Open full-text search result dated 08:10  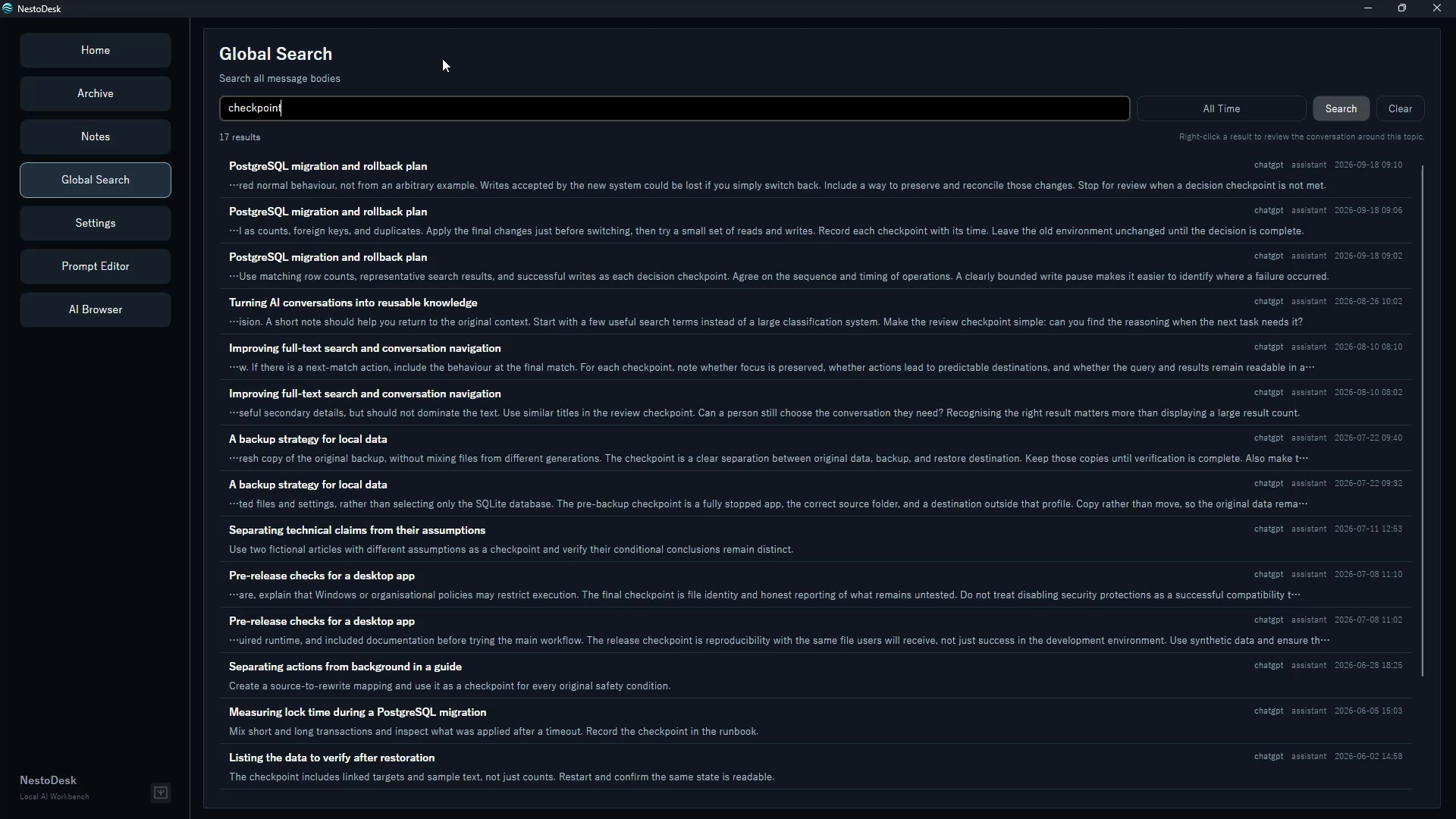pos(815,357)
